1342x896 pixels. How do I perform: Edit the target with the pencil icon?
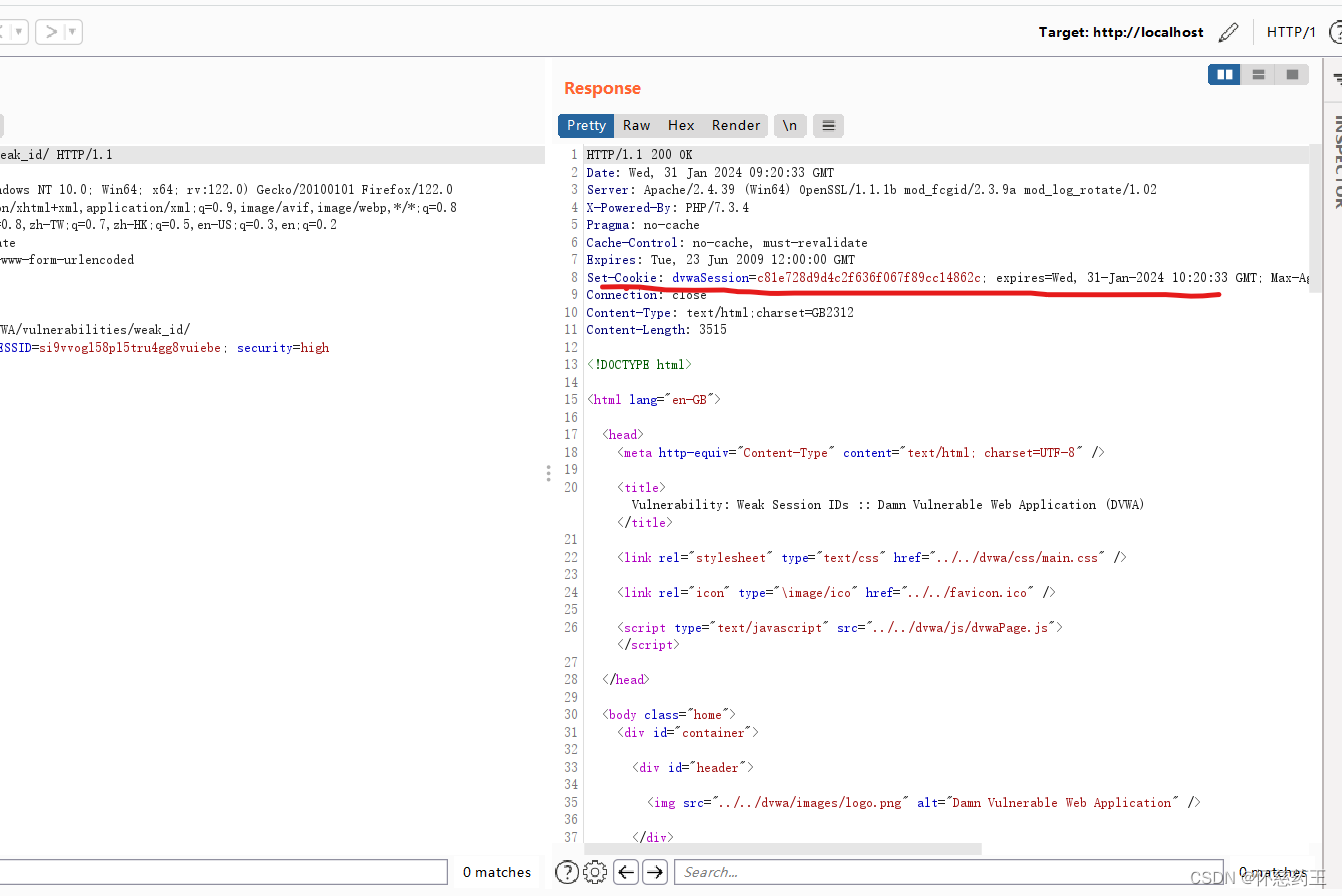click(x=1228, y=33)
